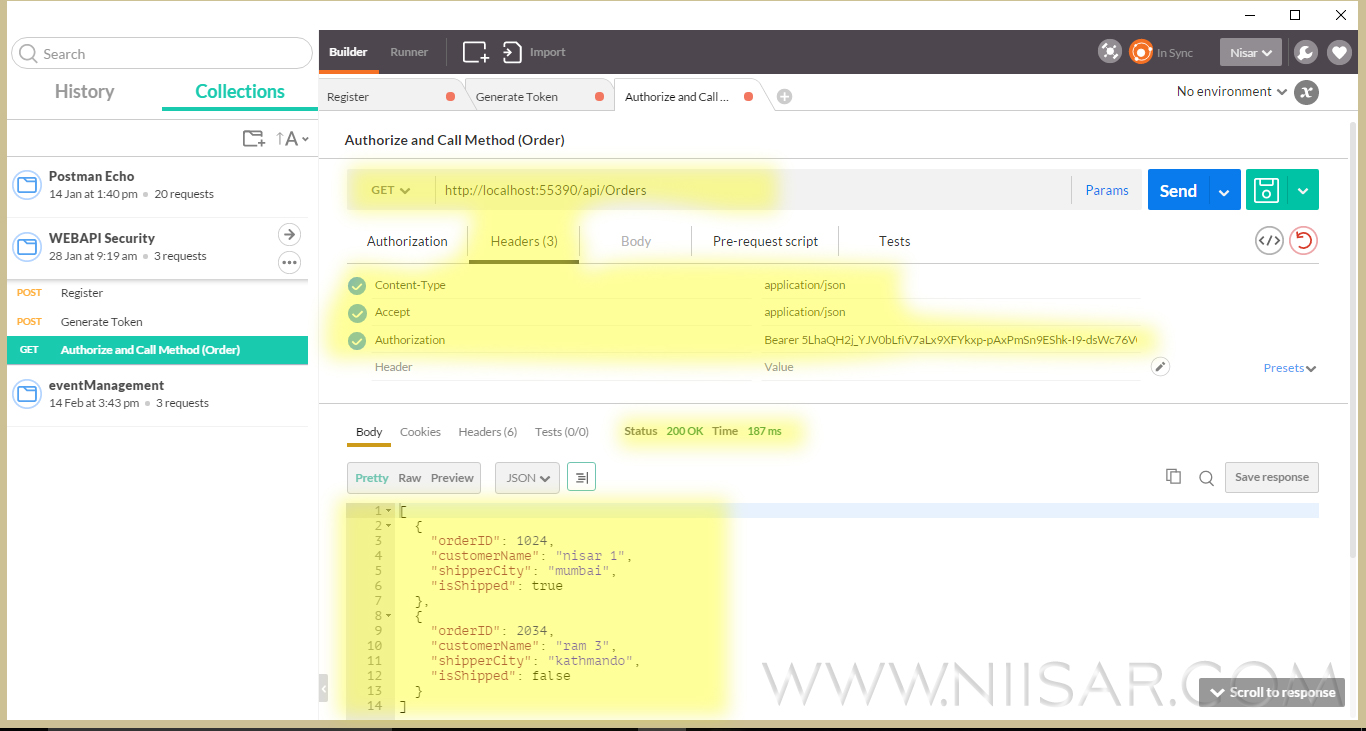Click the heart icon in header
This screenshot has height=731, width=1366.
(1339, 52)
